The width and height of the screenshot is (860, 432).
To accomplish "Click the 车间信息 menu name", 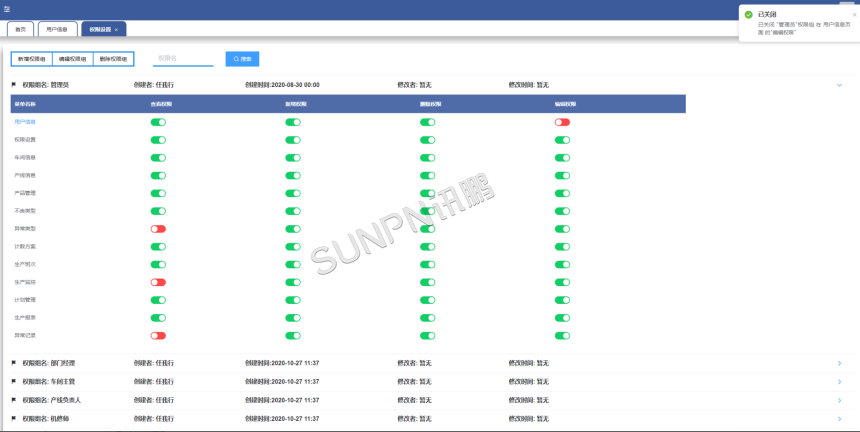I will tap(25, 157).
